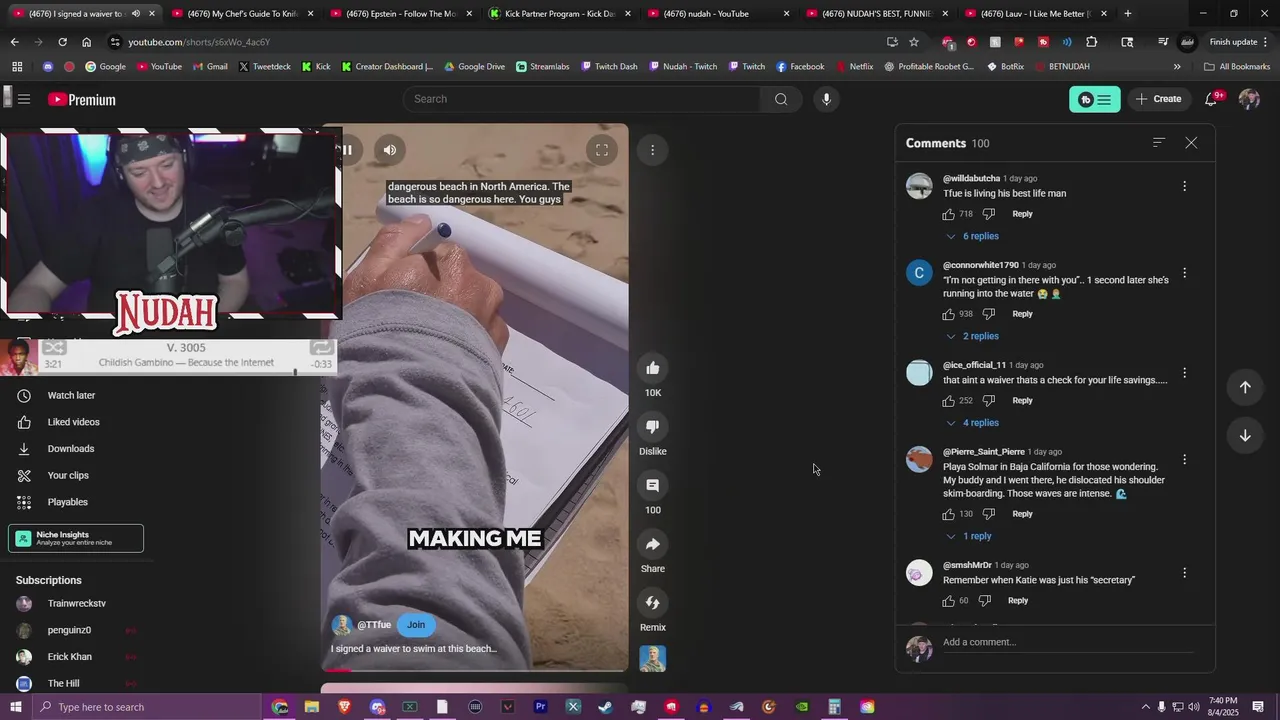
Task: Expand 6 replies under willdabutcha comment
Action: click(972, 236)
